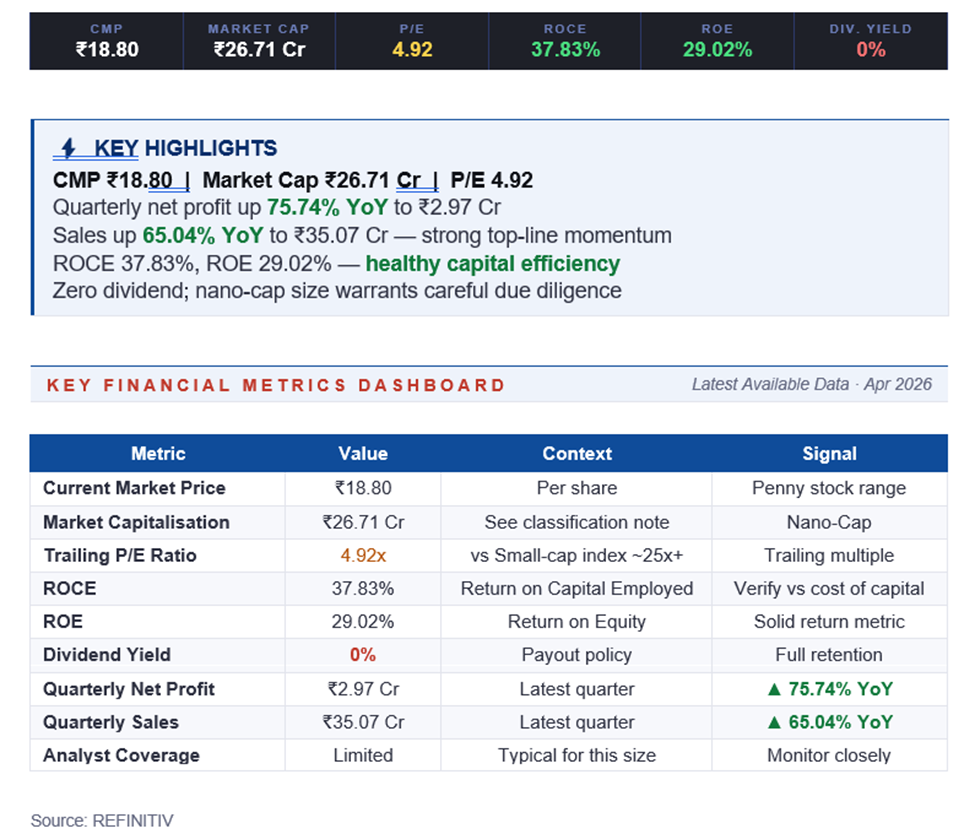The image size is (975, 834).
Task: Select the CMP ₹18.80 tile in the top bar
Action: pyautogui.click(x=107, y=41)
